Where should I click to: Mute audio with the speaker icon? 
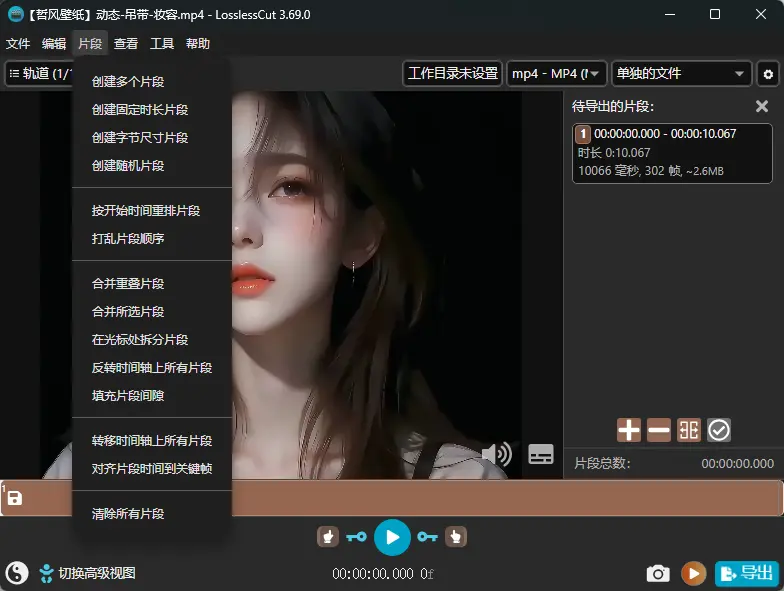(496, 454)
